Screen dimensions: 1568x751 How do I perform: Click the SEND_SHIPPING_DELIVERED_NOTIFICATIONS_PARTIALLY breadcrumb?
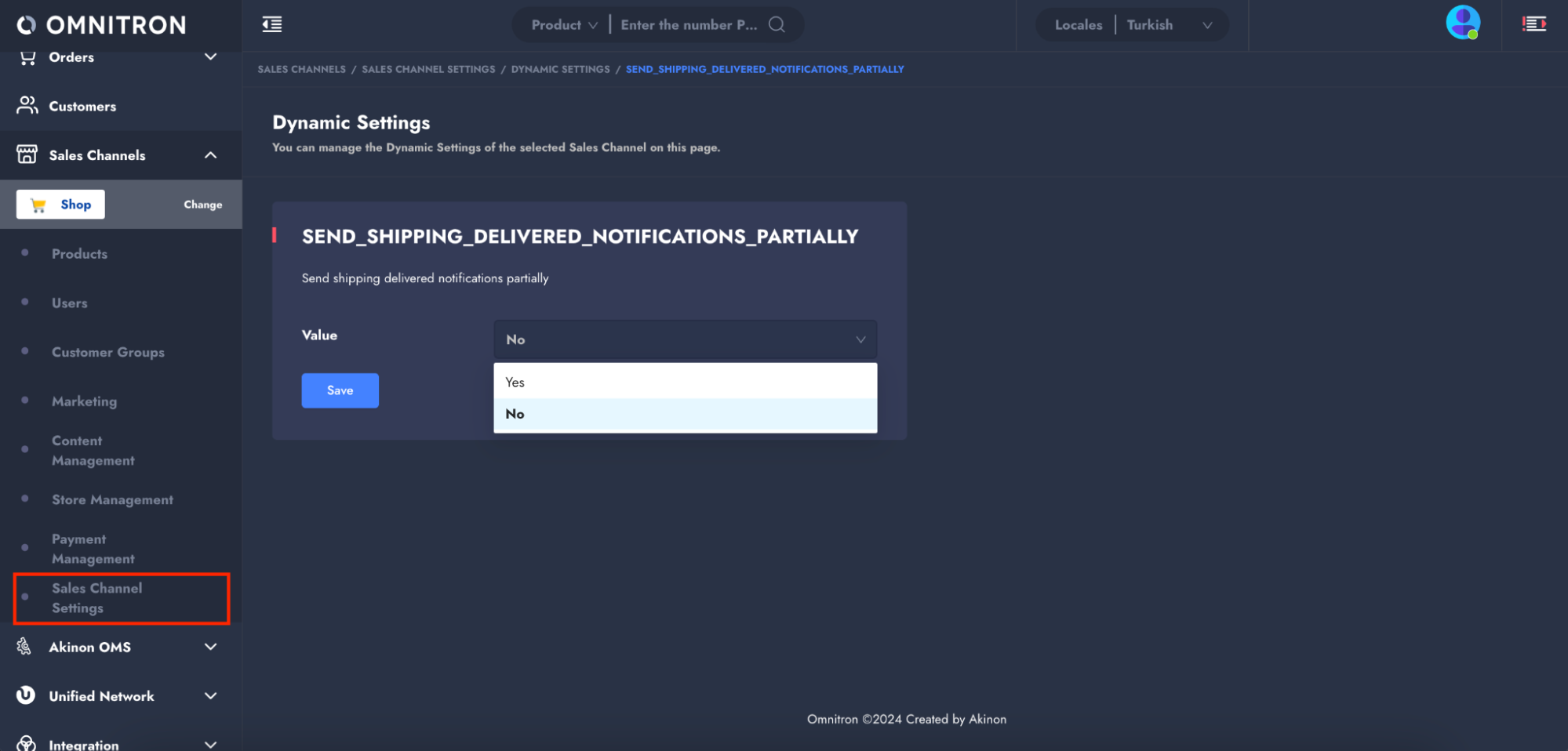(x=765, y=69)
